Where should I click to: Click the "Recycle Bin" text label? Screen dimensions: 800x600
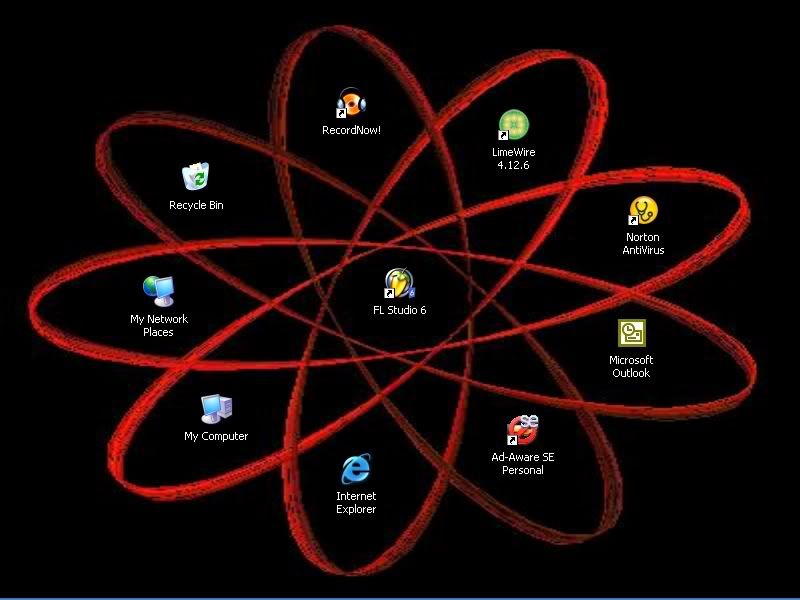click(196, 205)
